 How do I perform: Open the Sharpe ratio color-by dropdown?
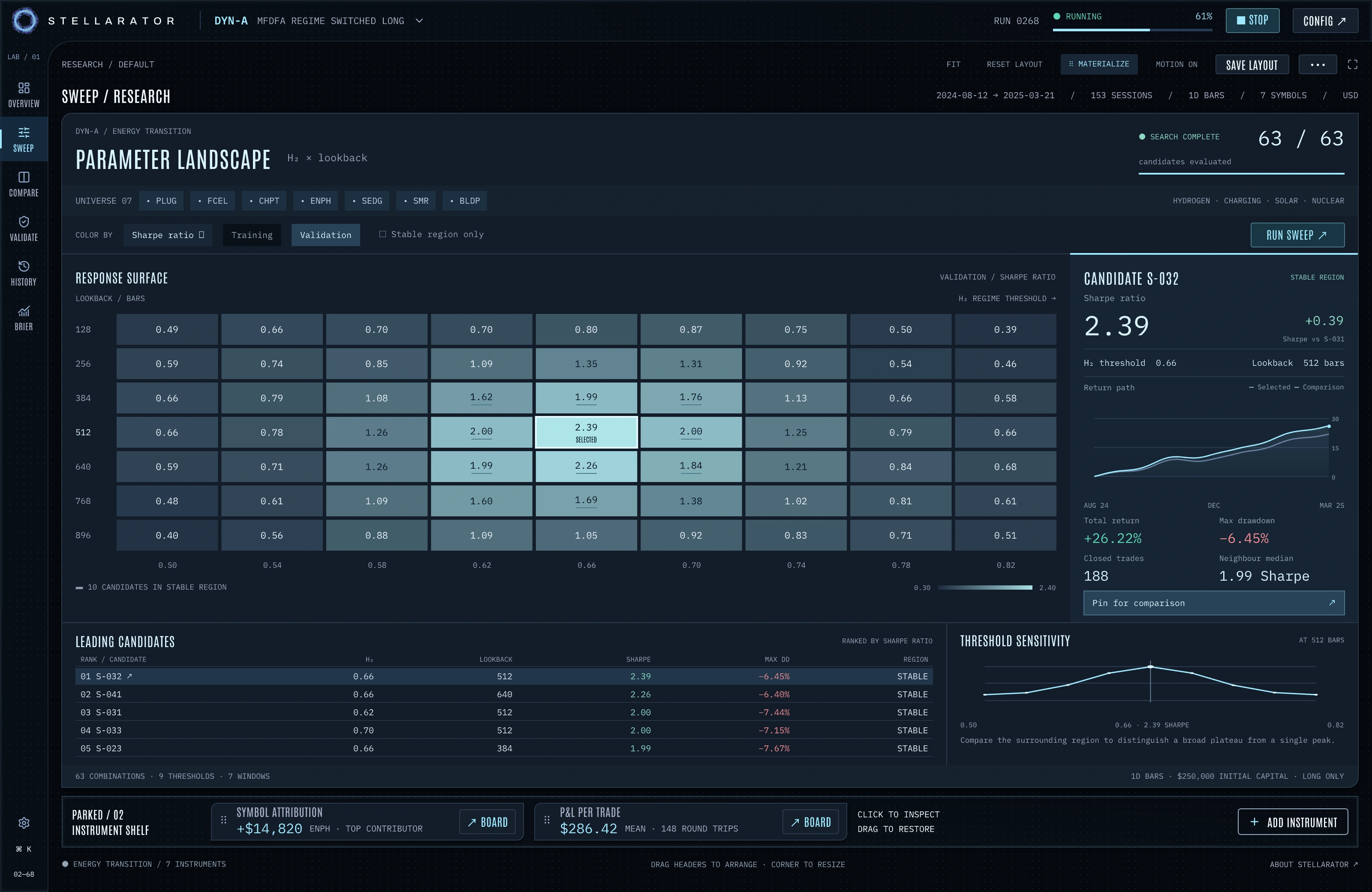pyautogui.click(x=168, y=235)
